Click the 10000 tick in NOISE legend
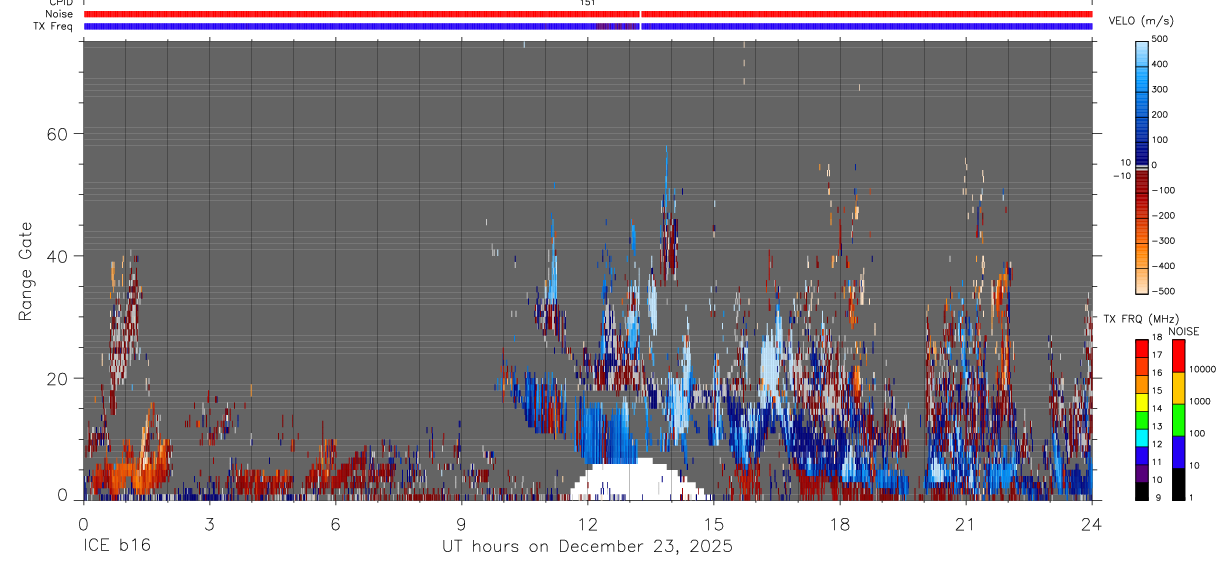 [x=1202, y=370]
